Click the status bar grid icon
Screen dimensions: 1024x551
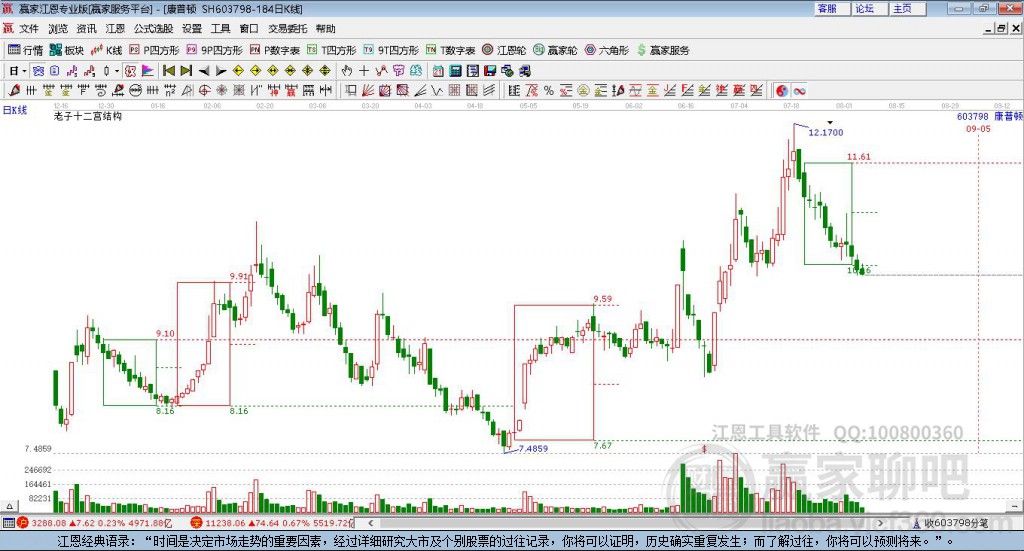[x=8, y=523]
